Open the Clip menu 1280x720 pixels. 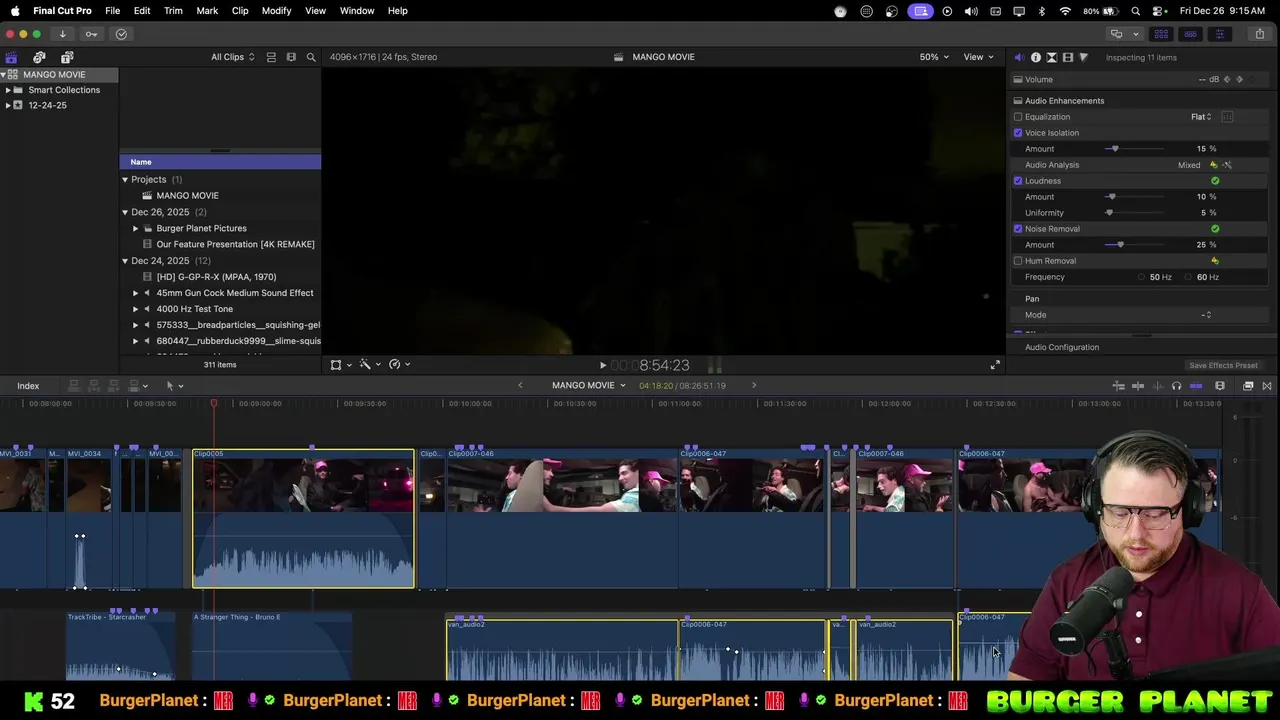click(240, 11)
